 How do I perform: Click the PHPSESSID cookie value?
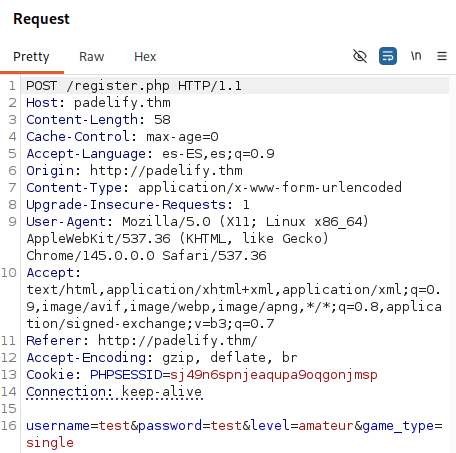(x=274, y=375)
